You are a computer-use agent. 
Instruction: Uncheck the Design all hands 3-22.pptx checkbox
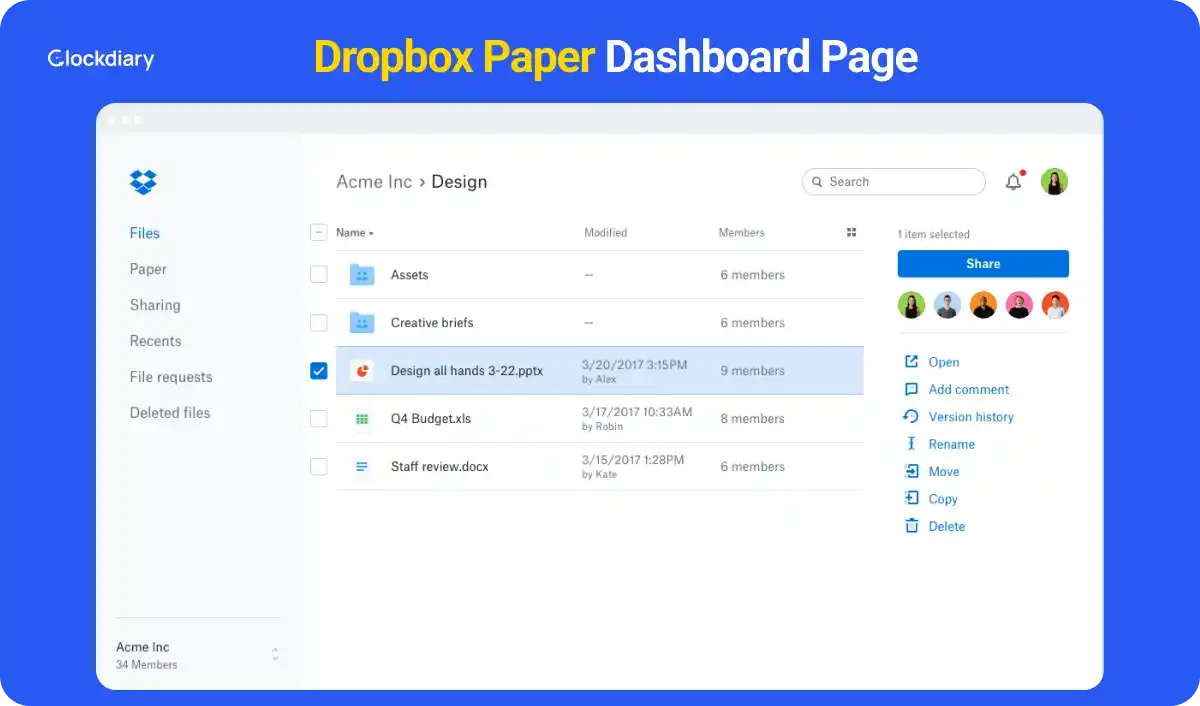pyautogui.click(x=318, y=370)
